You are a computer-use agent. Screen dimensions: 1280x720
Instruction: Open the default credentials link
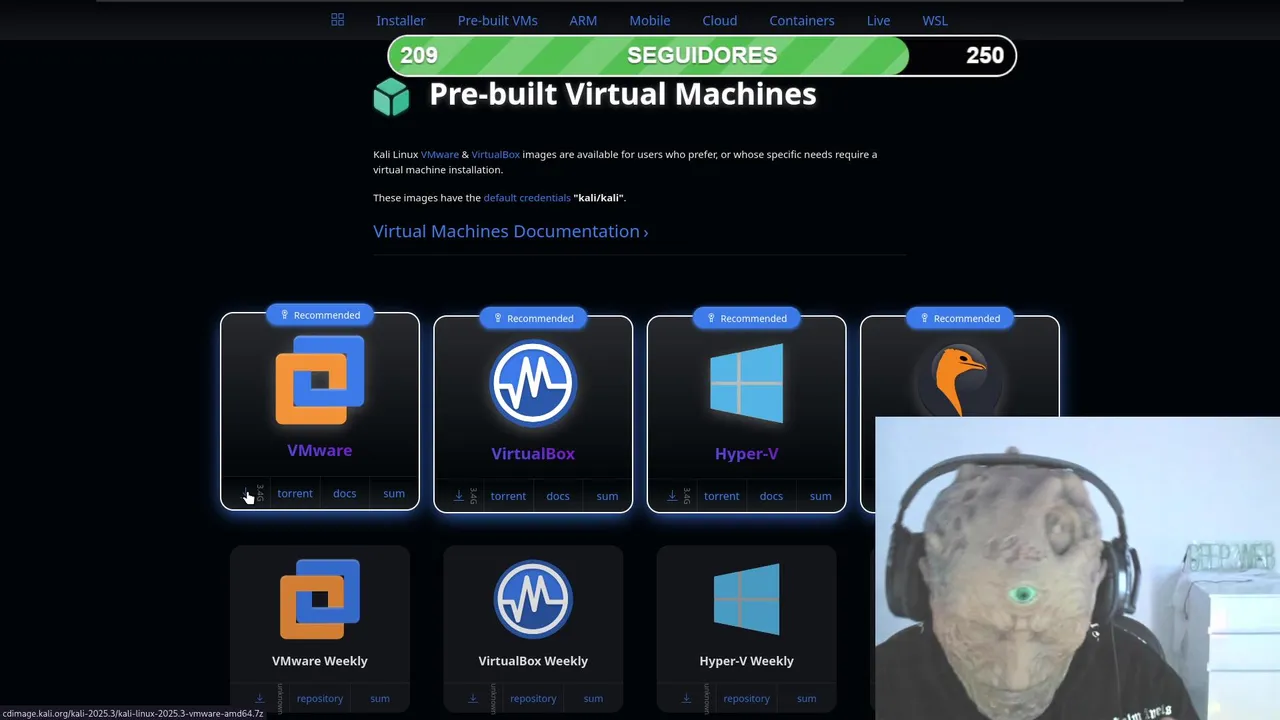527,198
